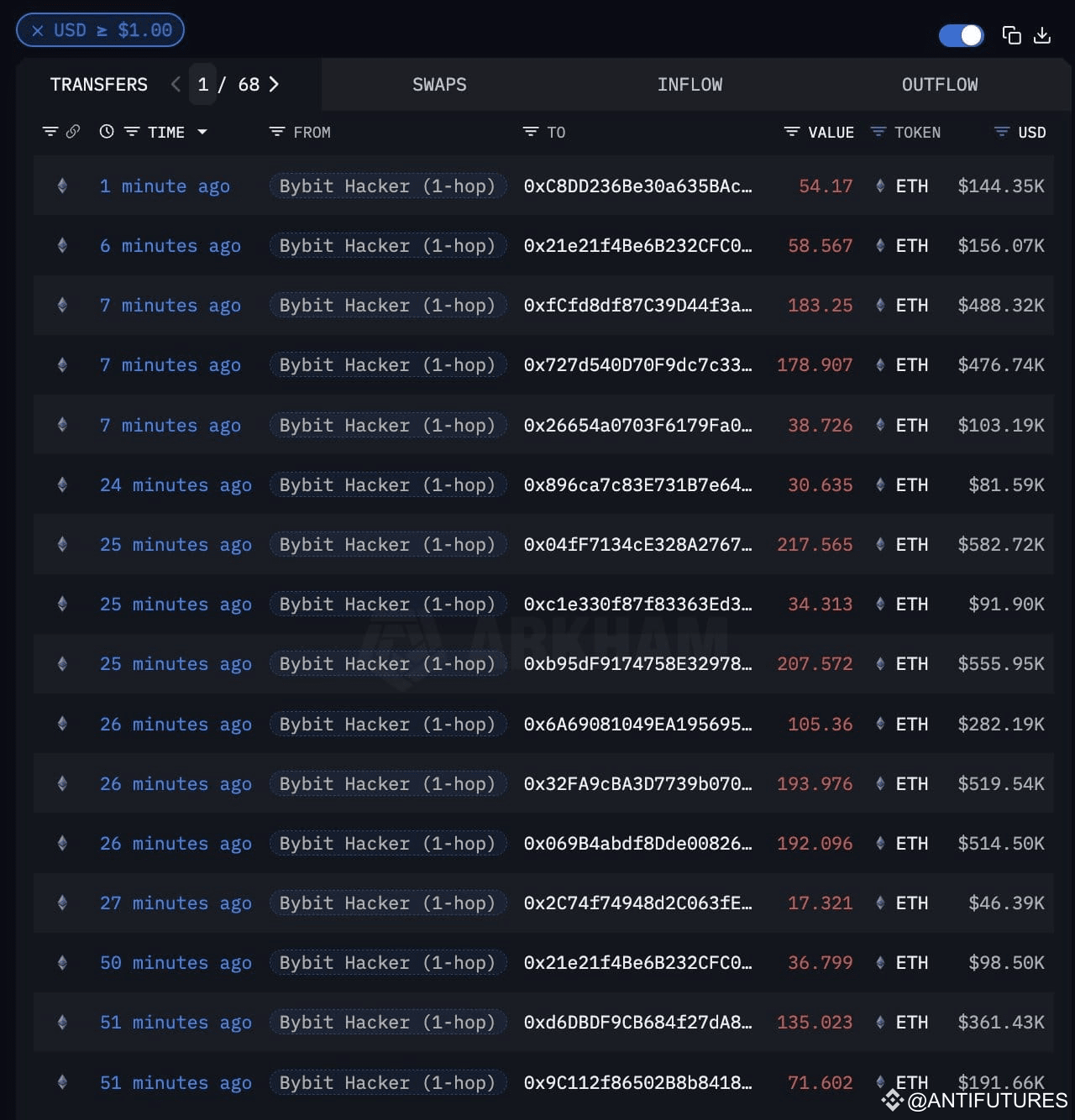The height and width of the screenshot is (1120, 1075).
Task: Filter by TIME column
Action: point(132,132)
